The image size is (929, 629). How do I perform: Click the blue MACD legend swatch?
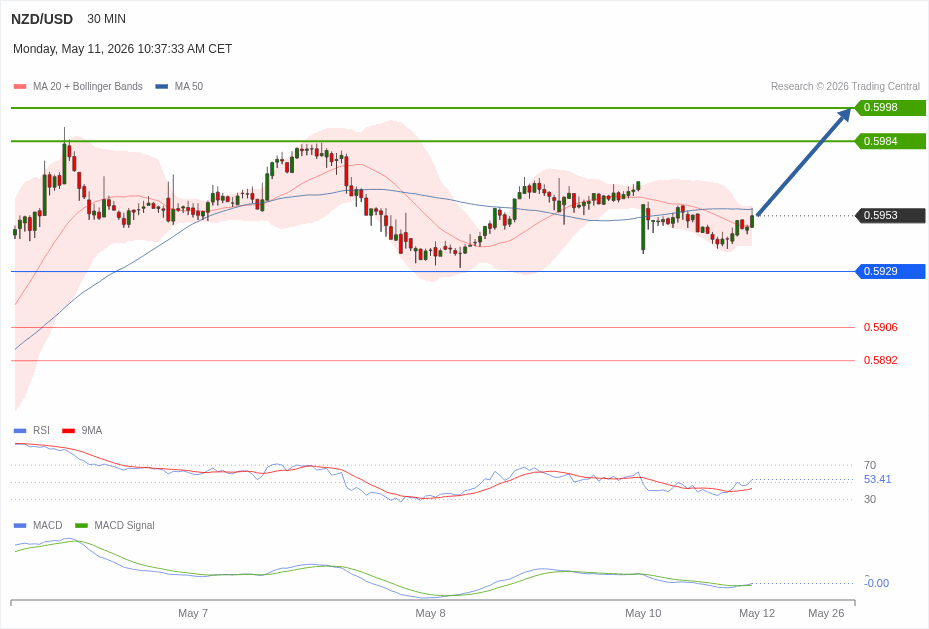tap(20, 525)
